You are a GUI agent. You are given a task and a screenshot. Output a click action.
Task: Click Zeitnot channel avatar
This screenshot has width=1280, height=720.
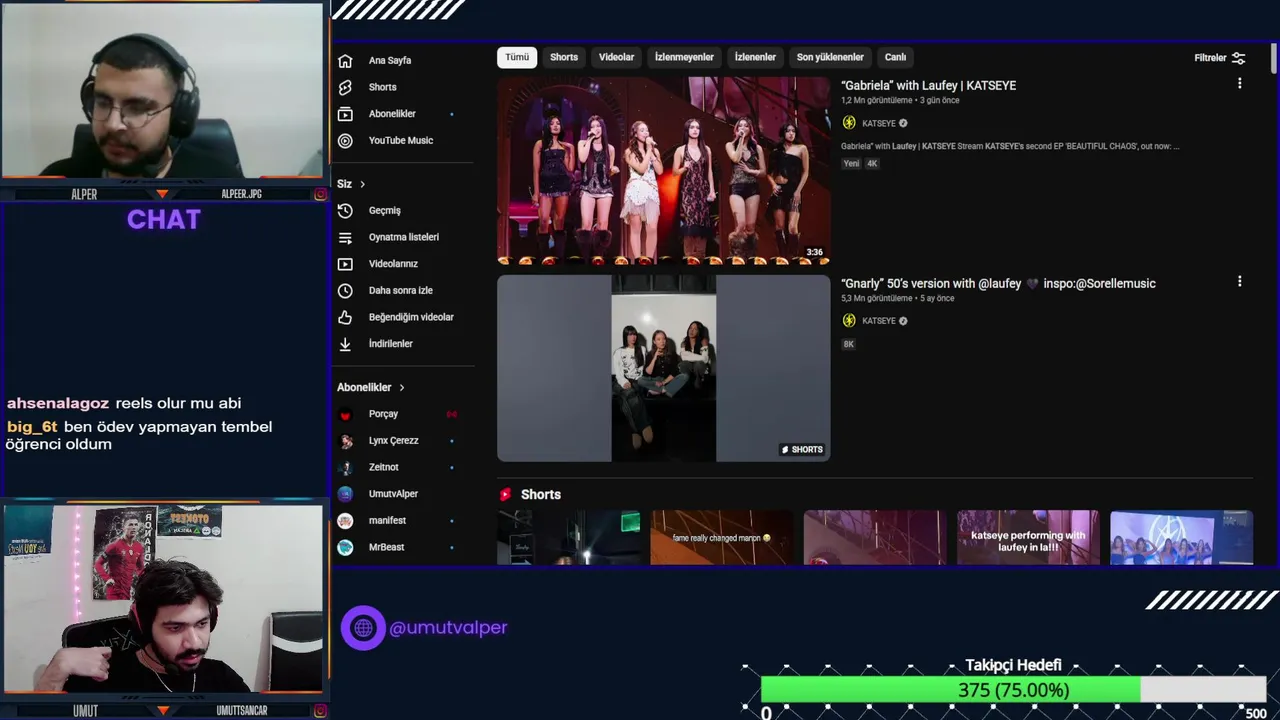click(345, 467)
